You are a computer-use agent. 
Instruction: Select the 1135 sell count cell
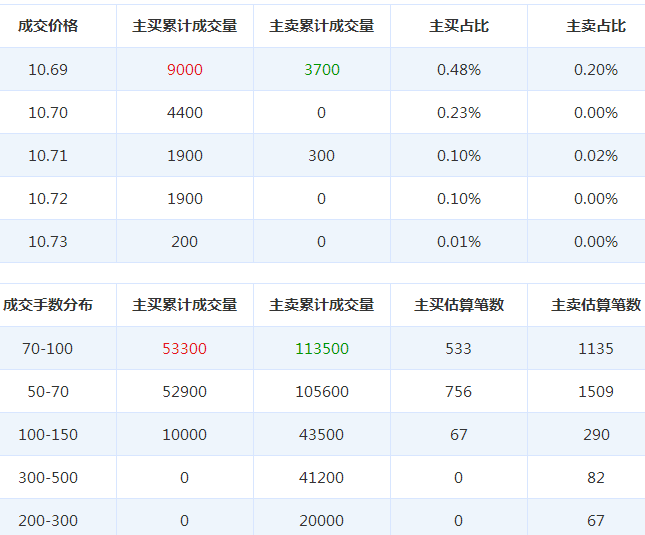click(x=596, y=349)
